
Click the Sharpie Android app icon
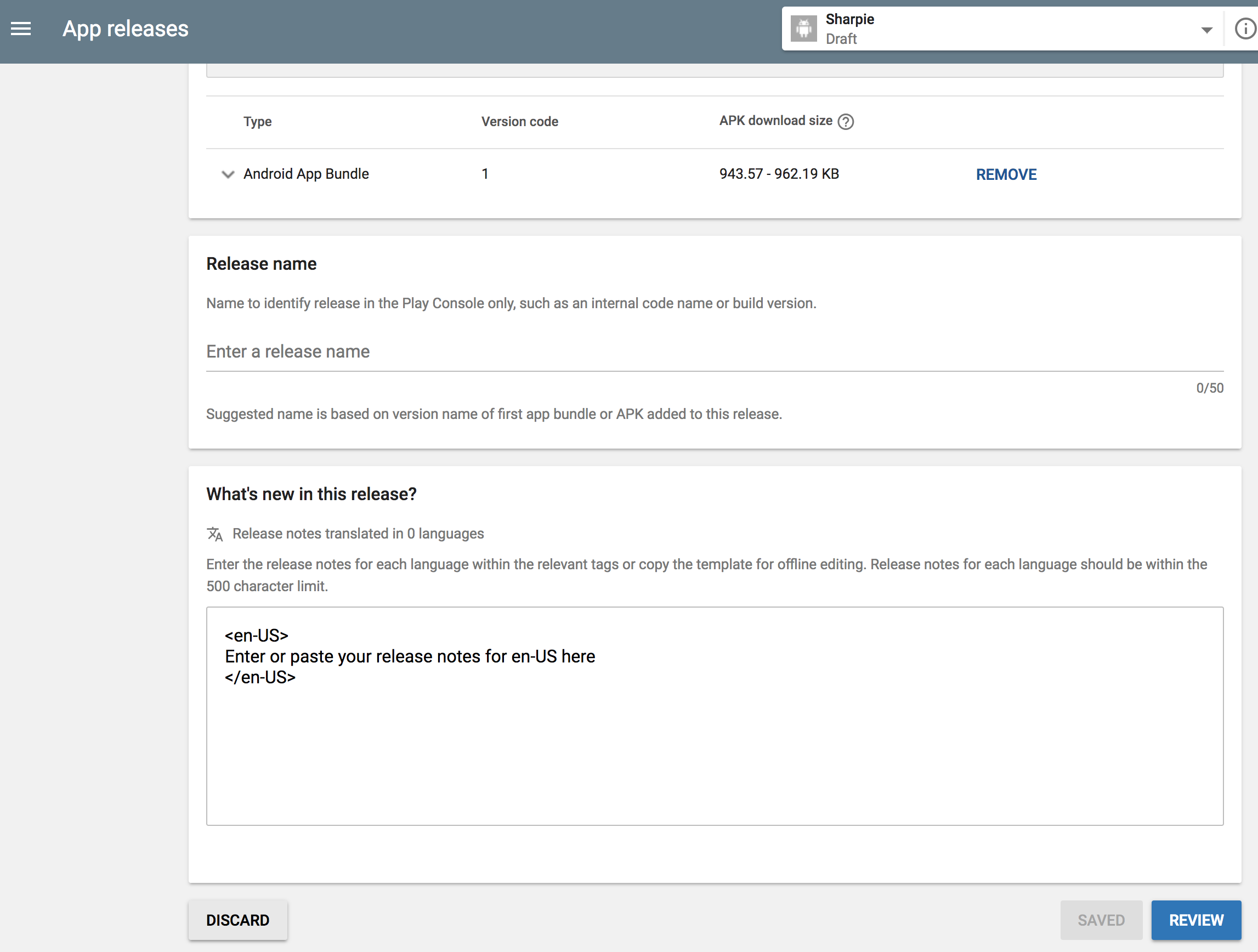[x=803, y=29]
